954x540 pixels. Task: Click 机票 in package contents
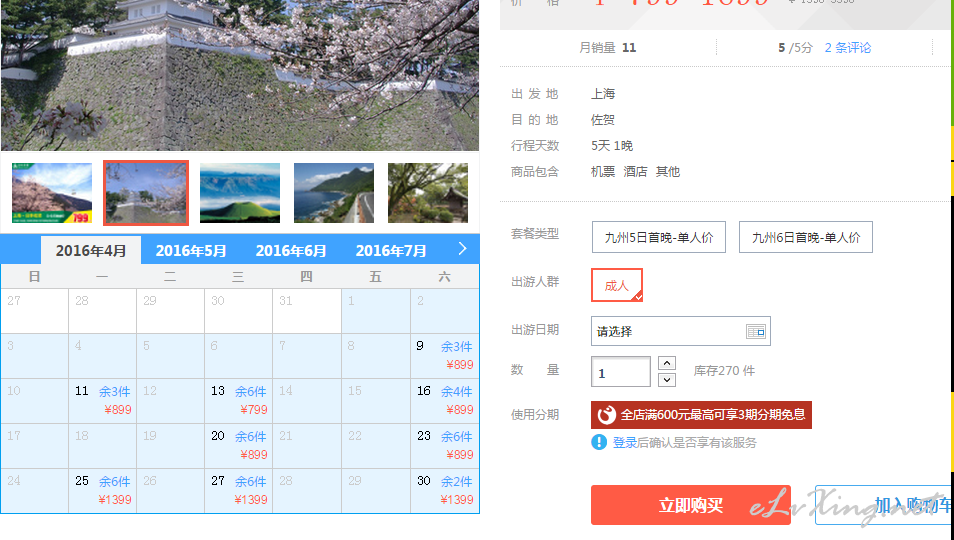tap(603, 172)
